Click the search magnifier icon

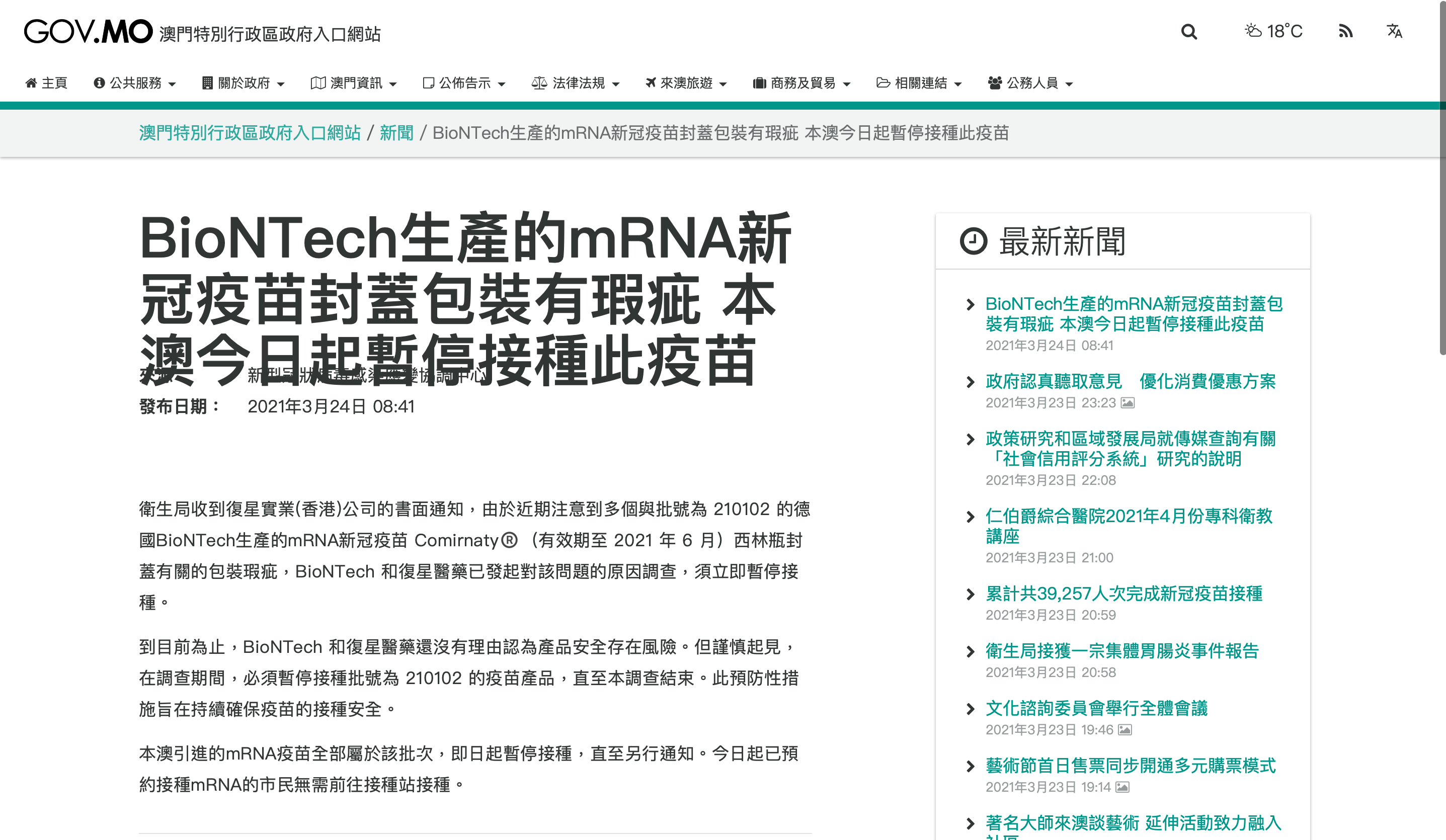1188,32
